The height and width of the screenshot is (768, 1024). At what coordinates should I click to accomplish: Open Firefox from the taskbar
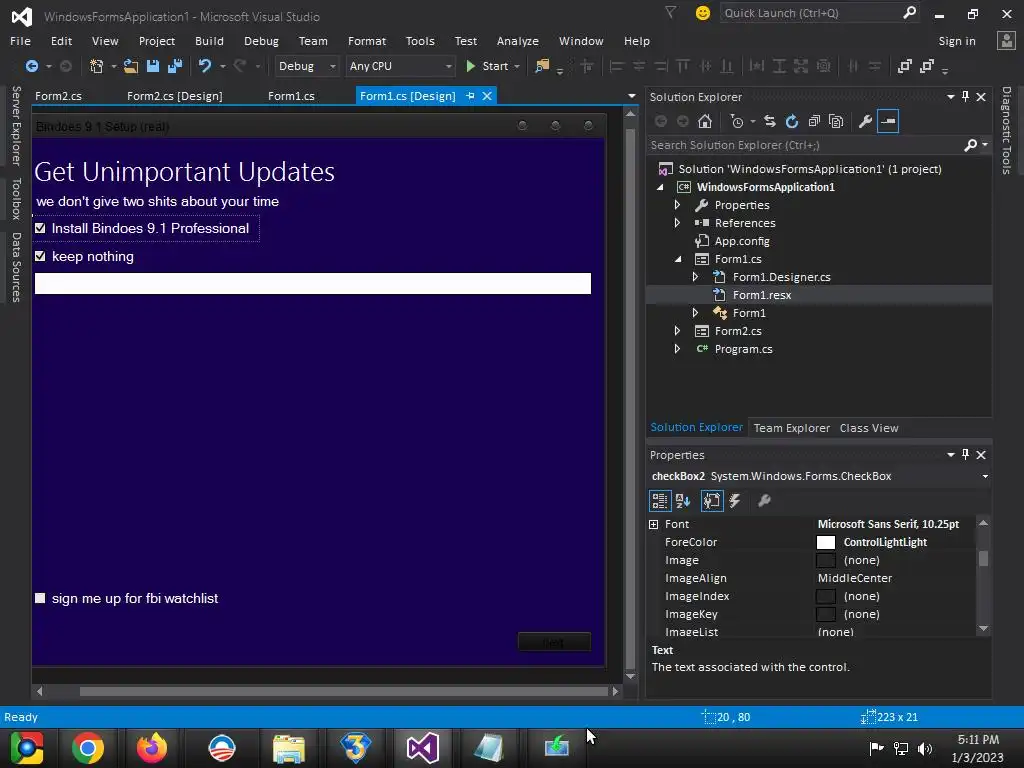(x=152, y=748)
